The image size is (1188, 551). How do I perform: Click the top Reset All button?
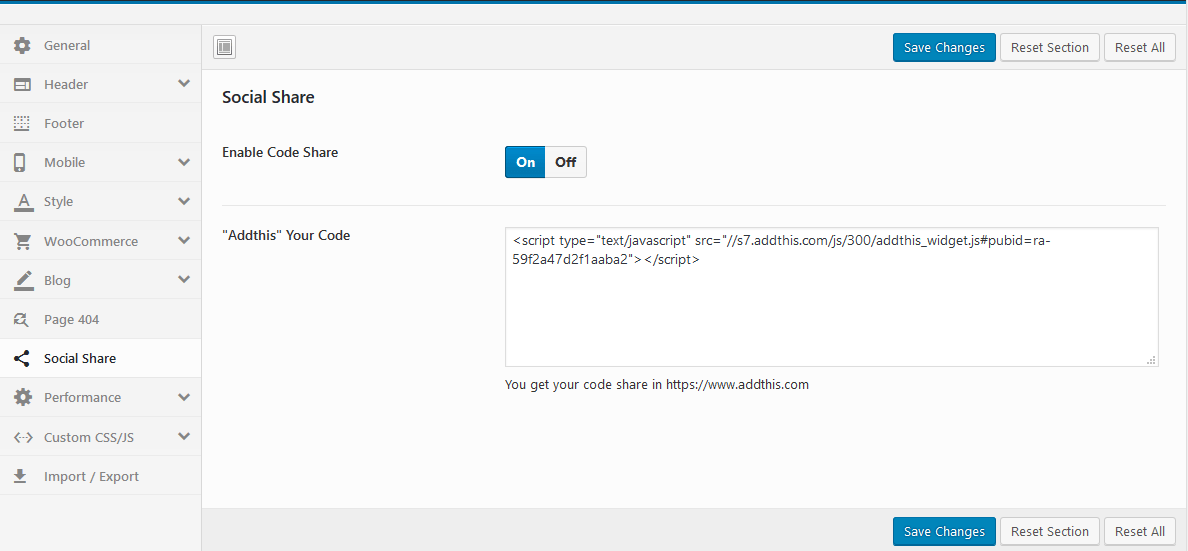(x=1140, y=47)
